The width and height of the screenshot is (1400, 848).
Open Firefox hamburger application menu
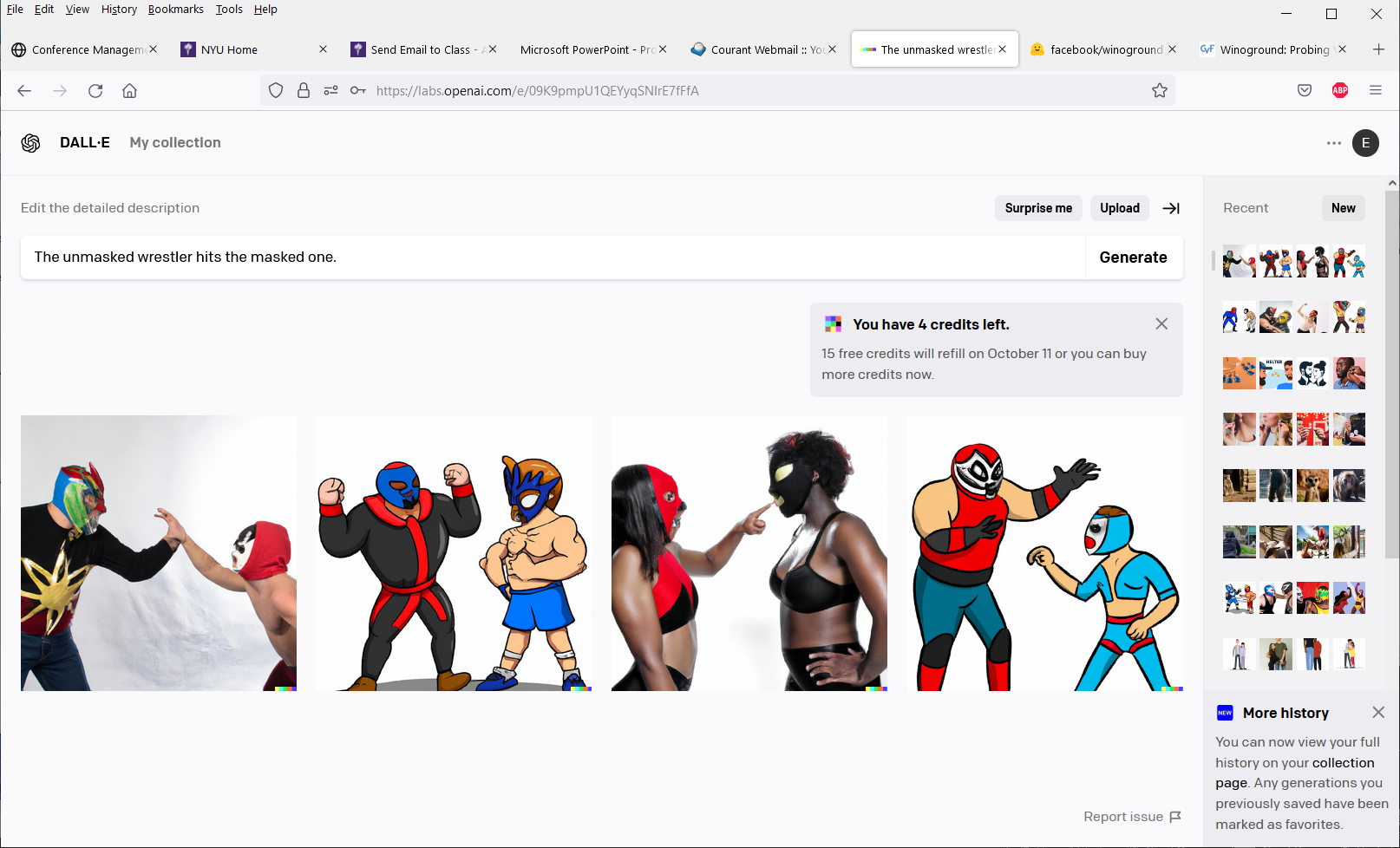1375,91
